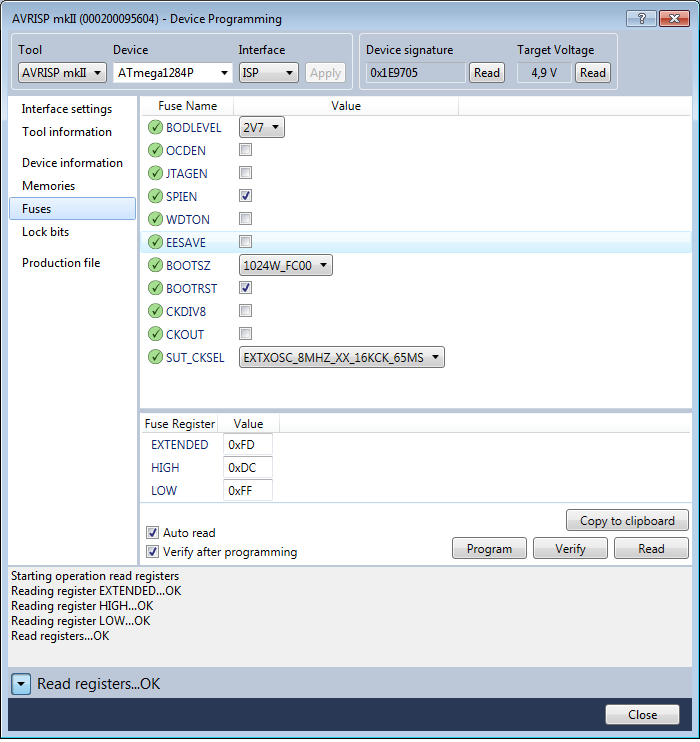The height and width of the screenshot is (742, 700).
Task: Click the help question mark icon
Action: [641, 18]
